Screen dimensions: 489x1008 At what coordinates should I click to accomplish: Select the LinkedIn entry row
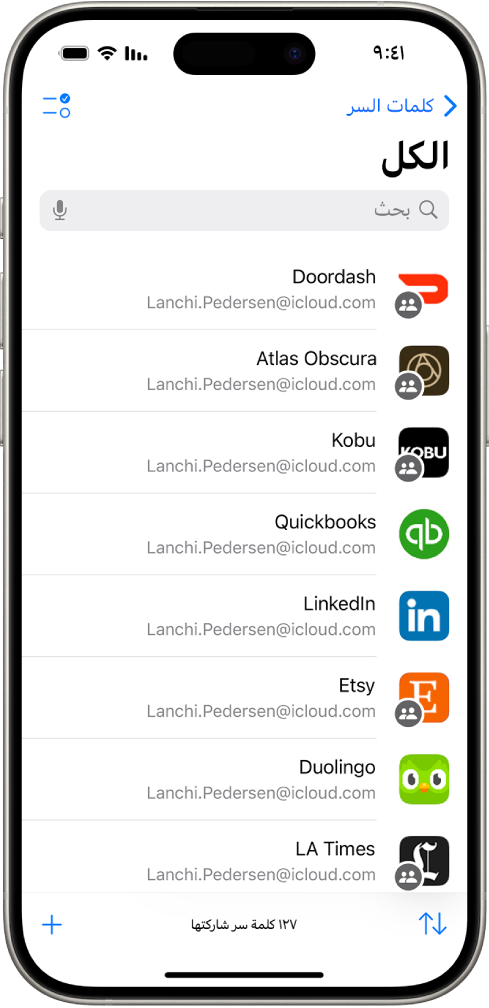(244, 616)
